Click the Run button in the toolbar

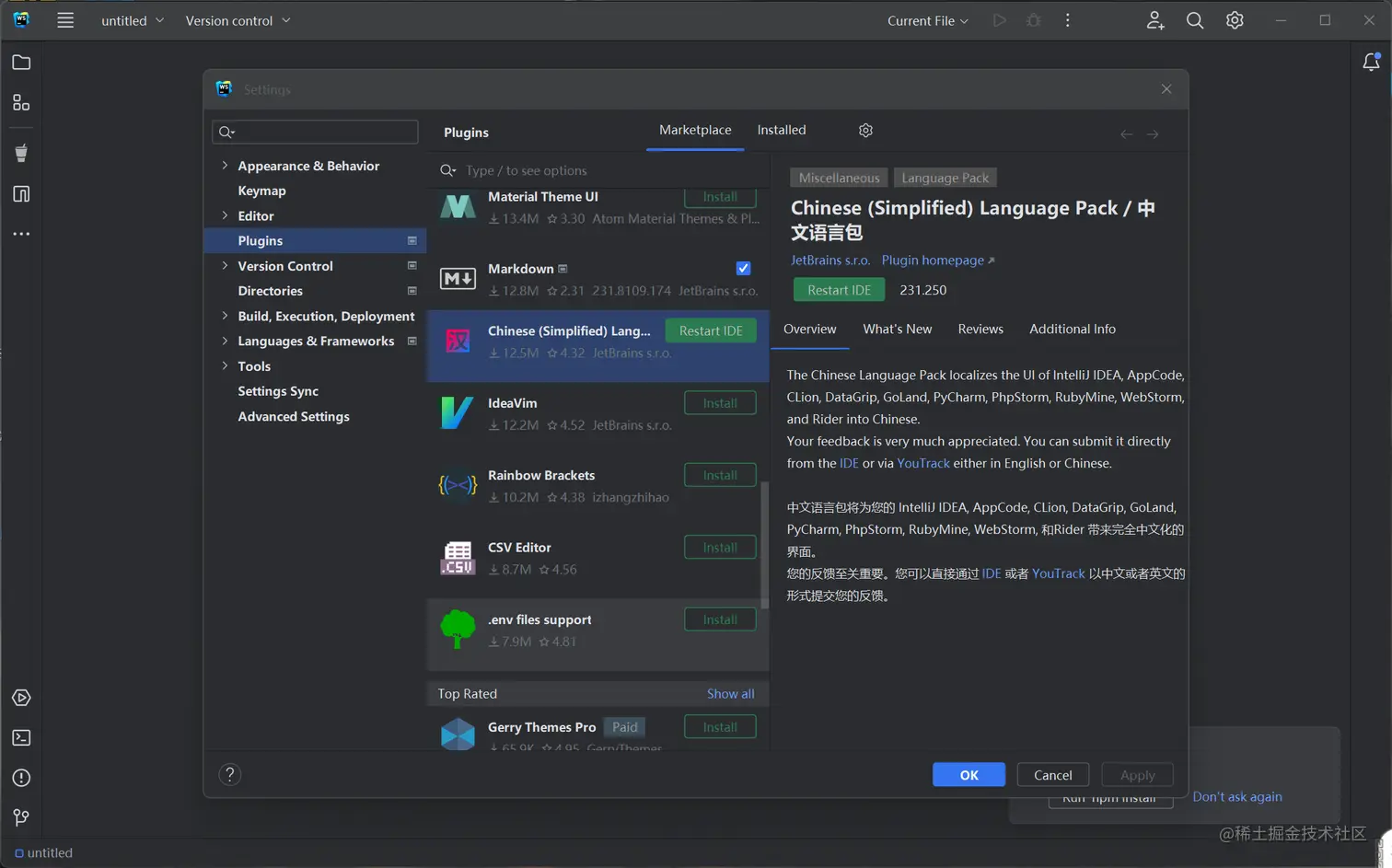coord(999,20)
